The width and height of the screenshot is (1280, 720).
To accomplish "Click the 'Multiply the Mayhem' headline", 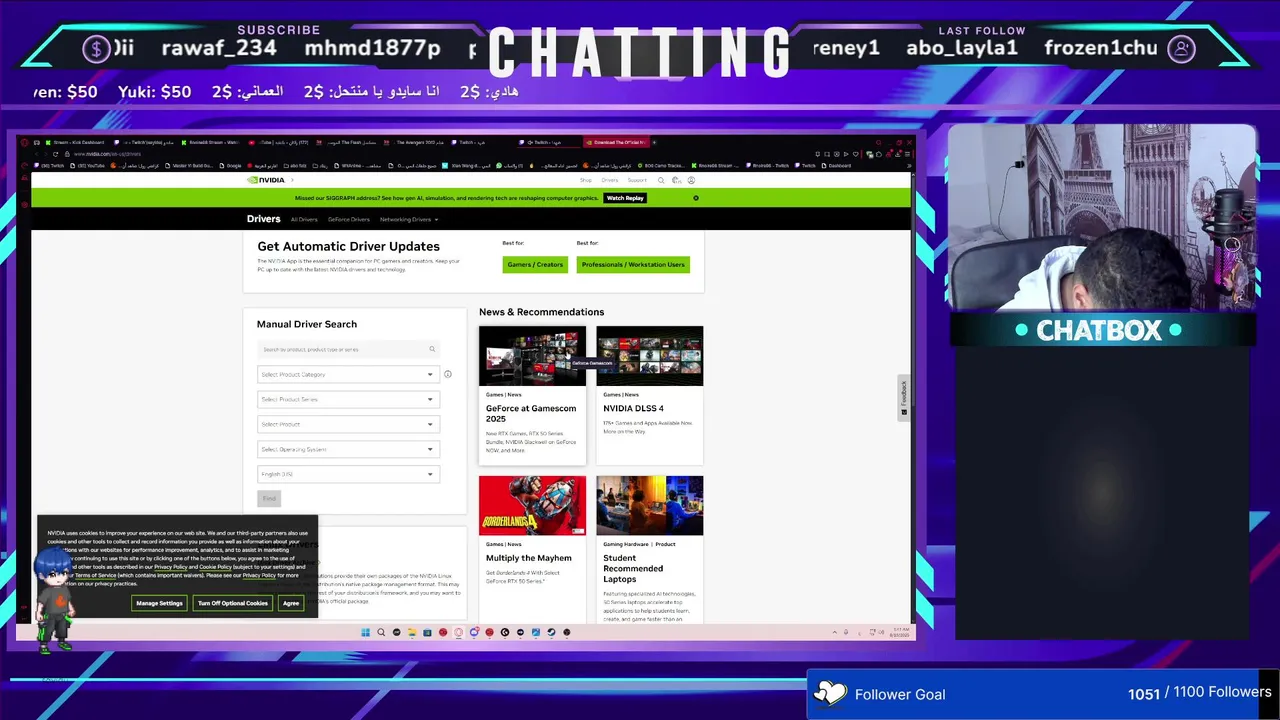I will [x=529, y=558].
